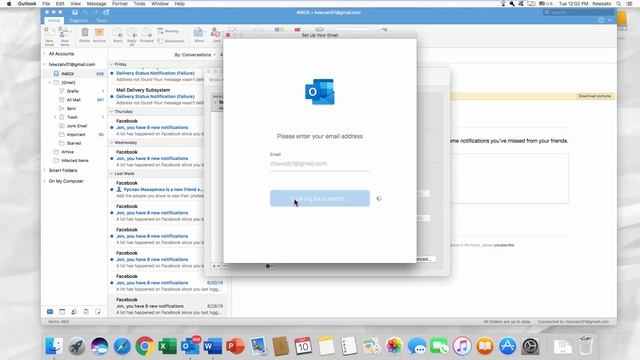Open the Format menu in menu bar

tap(120, 4)
